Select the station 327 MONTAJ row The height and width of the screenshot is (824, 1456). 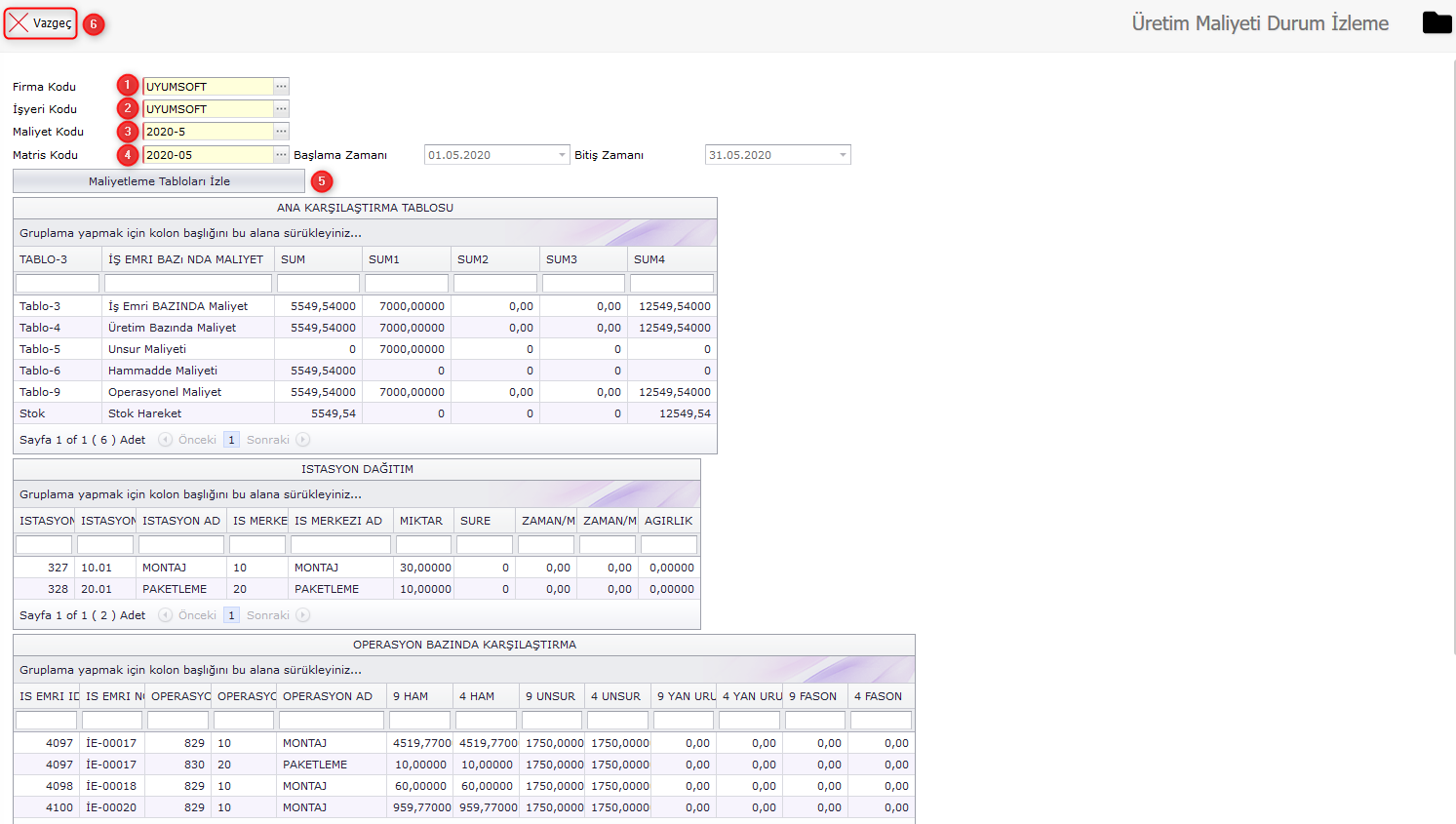[x=357, y=568]
